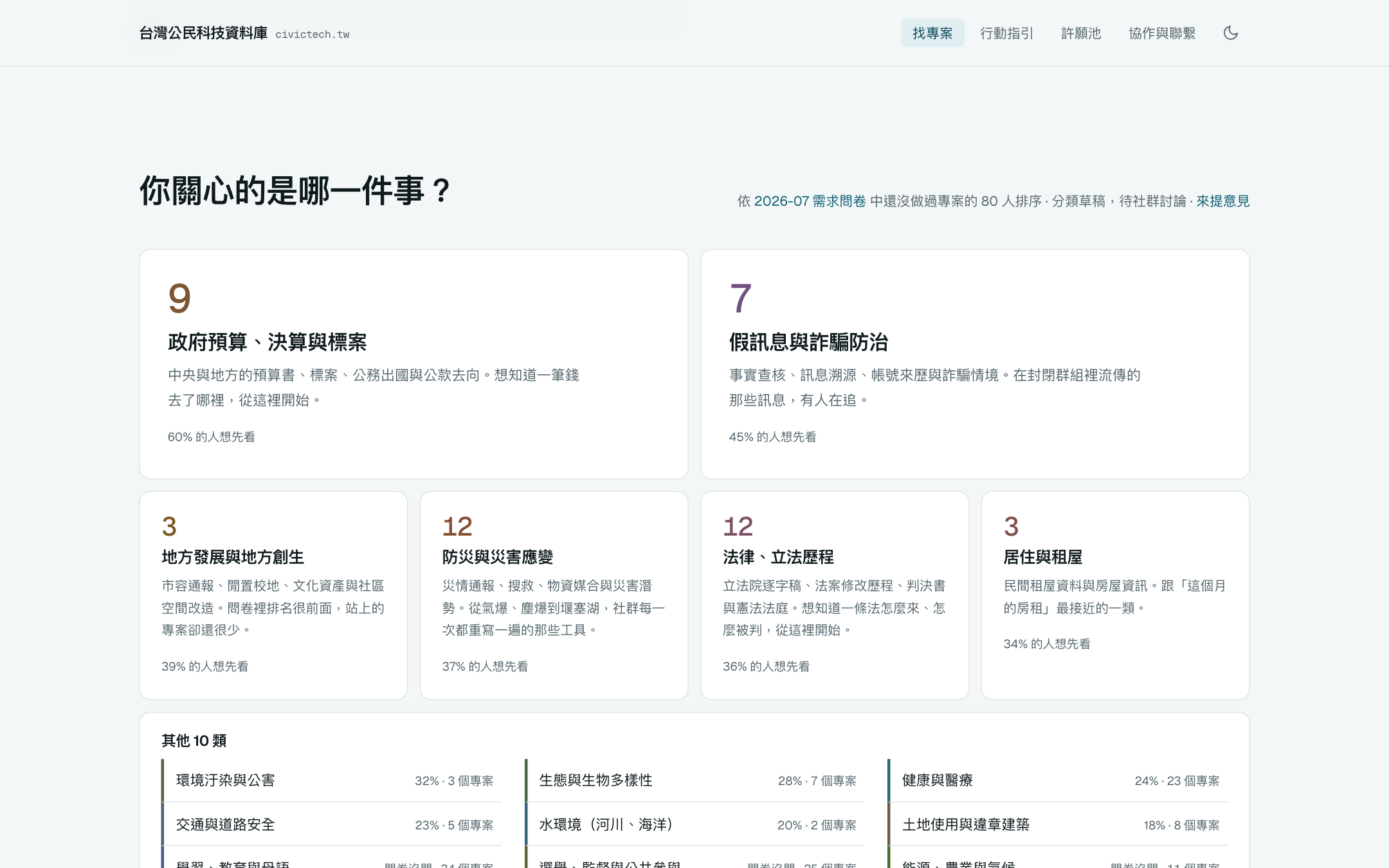Click the 交通與道路安全 row
Viewport: 1389px width, 868px height.
331,825
